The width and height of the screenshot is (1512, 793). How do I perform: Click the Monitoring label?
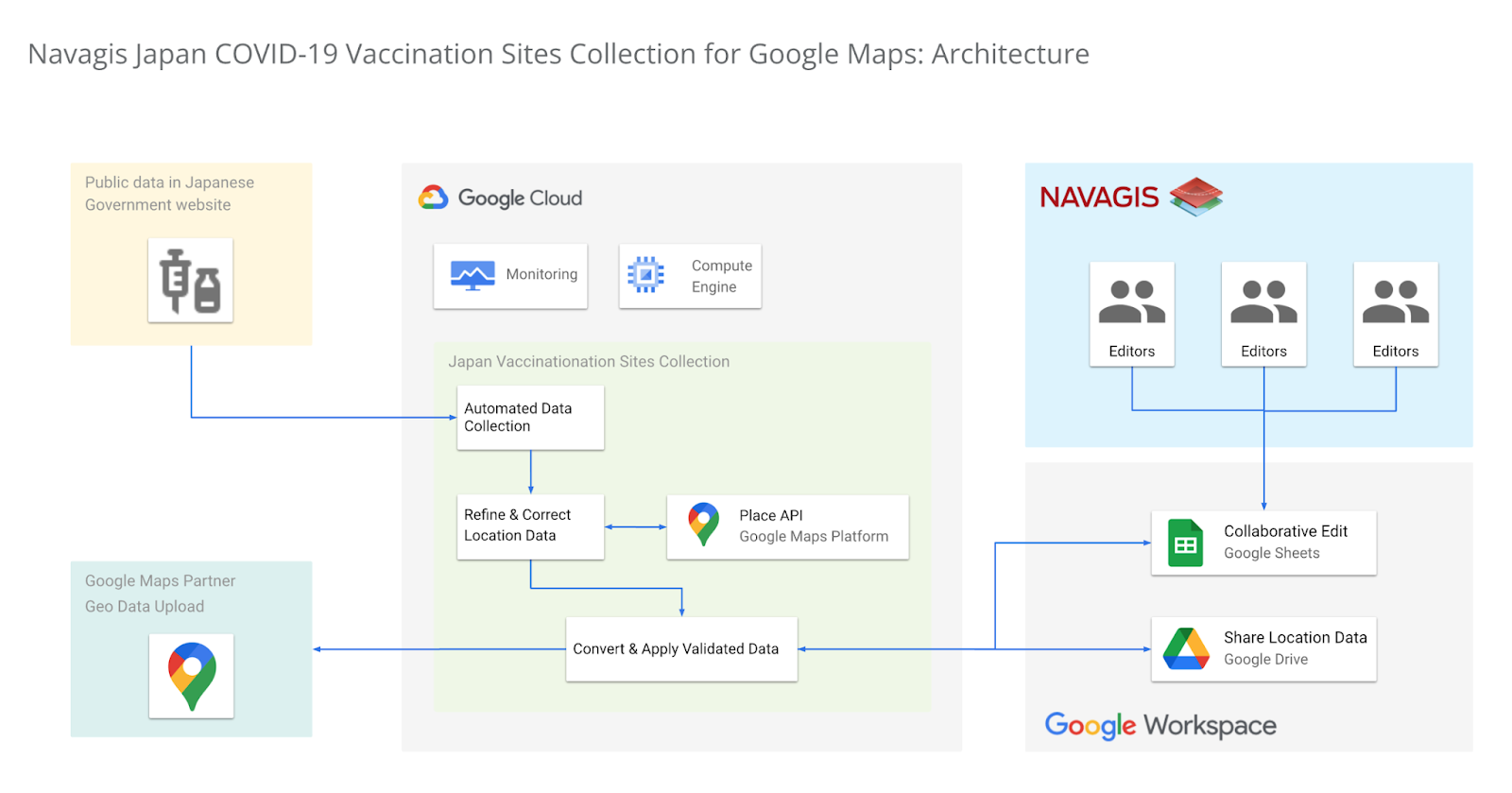pos(541,274)
